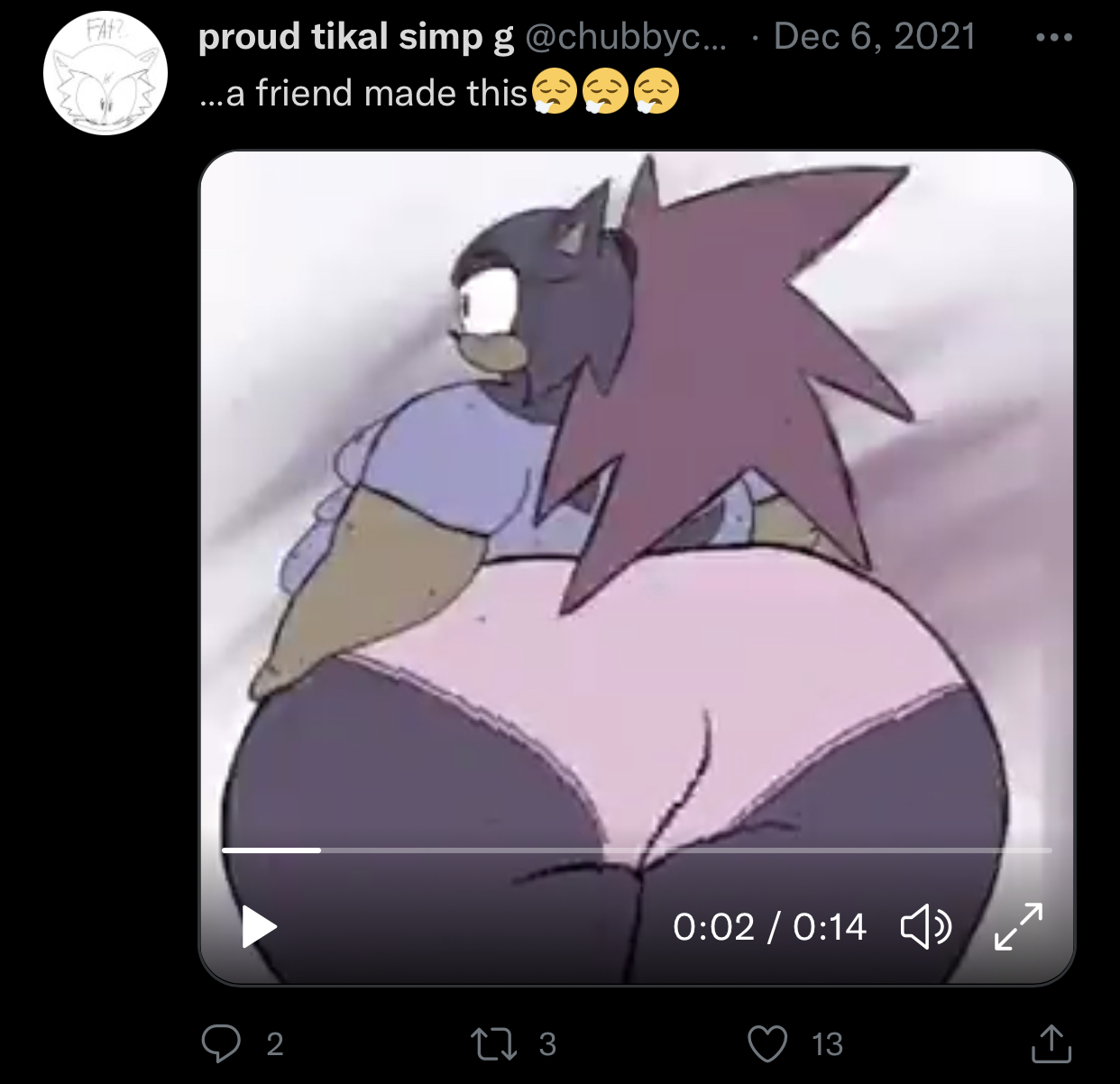Open the three-dot more options menu

tap(1054, 38)
